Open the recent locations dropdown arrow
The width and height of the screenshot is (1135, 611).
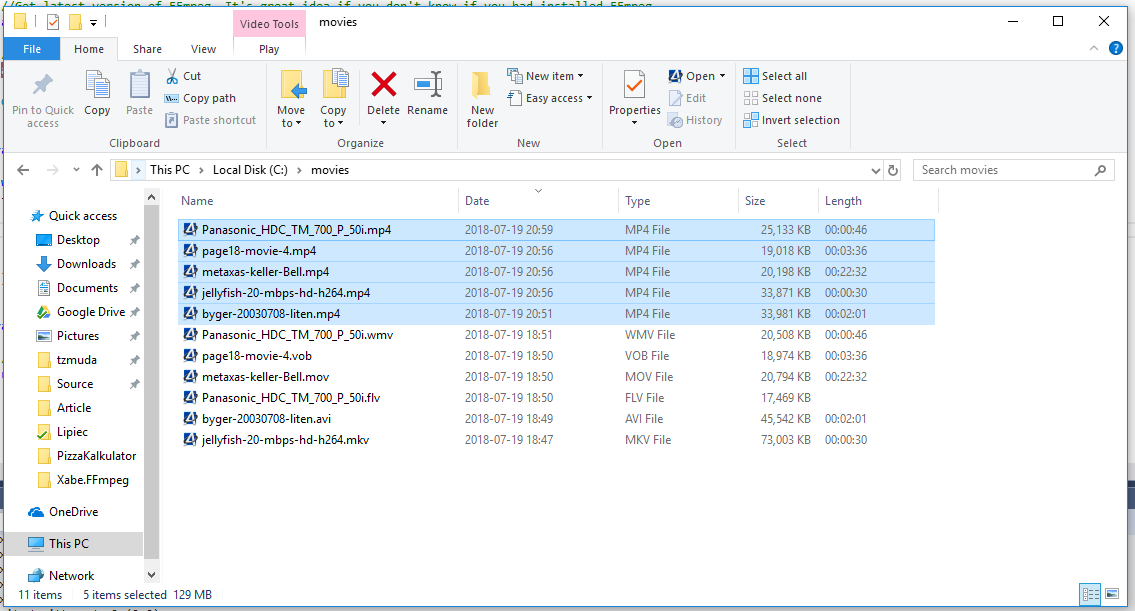pyautogui.click(x=76, y=170)
